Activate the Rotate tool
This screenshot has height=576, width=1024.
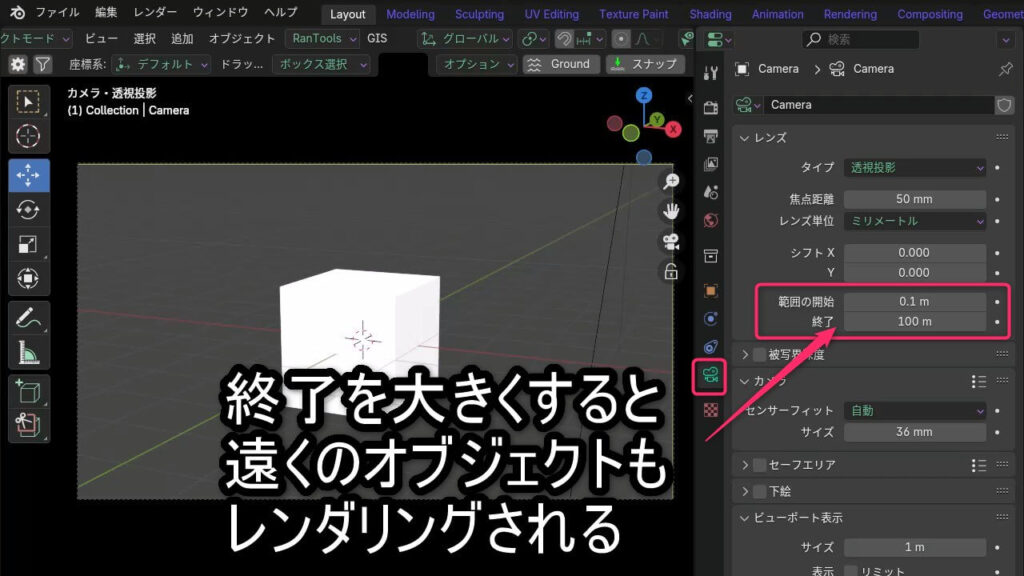[28, 210]
